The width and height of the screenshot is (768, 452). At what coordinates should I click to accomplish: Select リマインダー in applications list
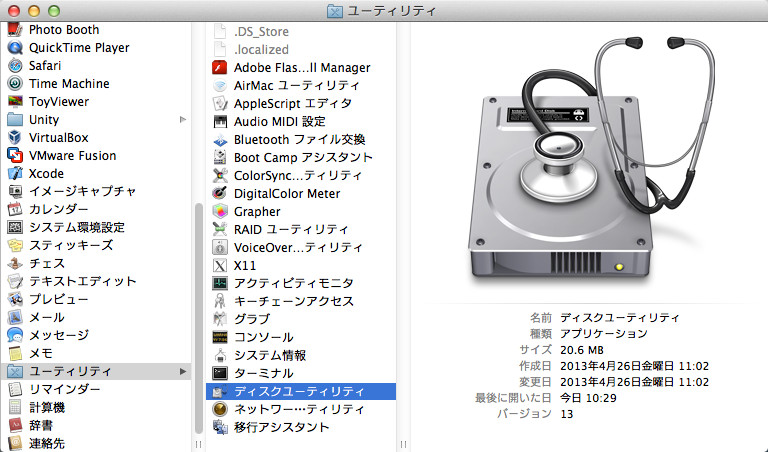coord(96,389)
